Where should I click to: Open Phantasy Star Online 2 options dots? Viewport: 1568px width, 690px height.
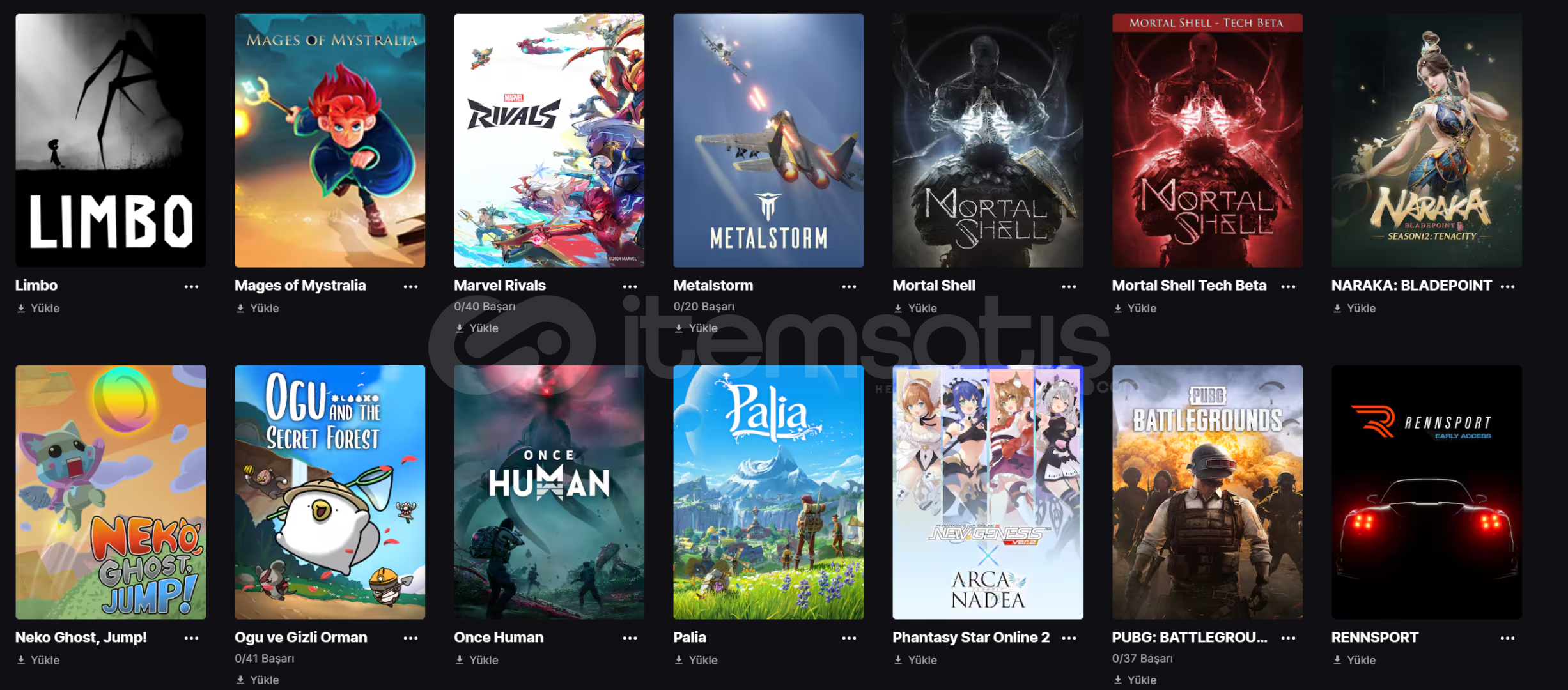[1069, 638]
